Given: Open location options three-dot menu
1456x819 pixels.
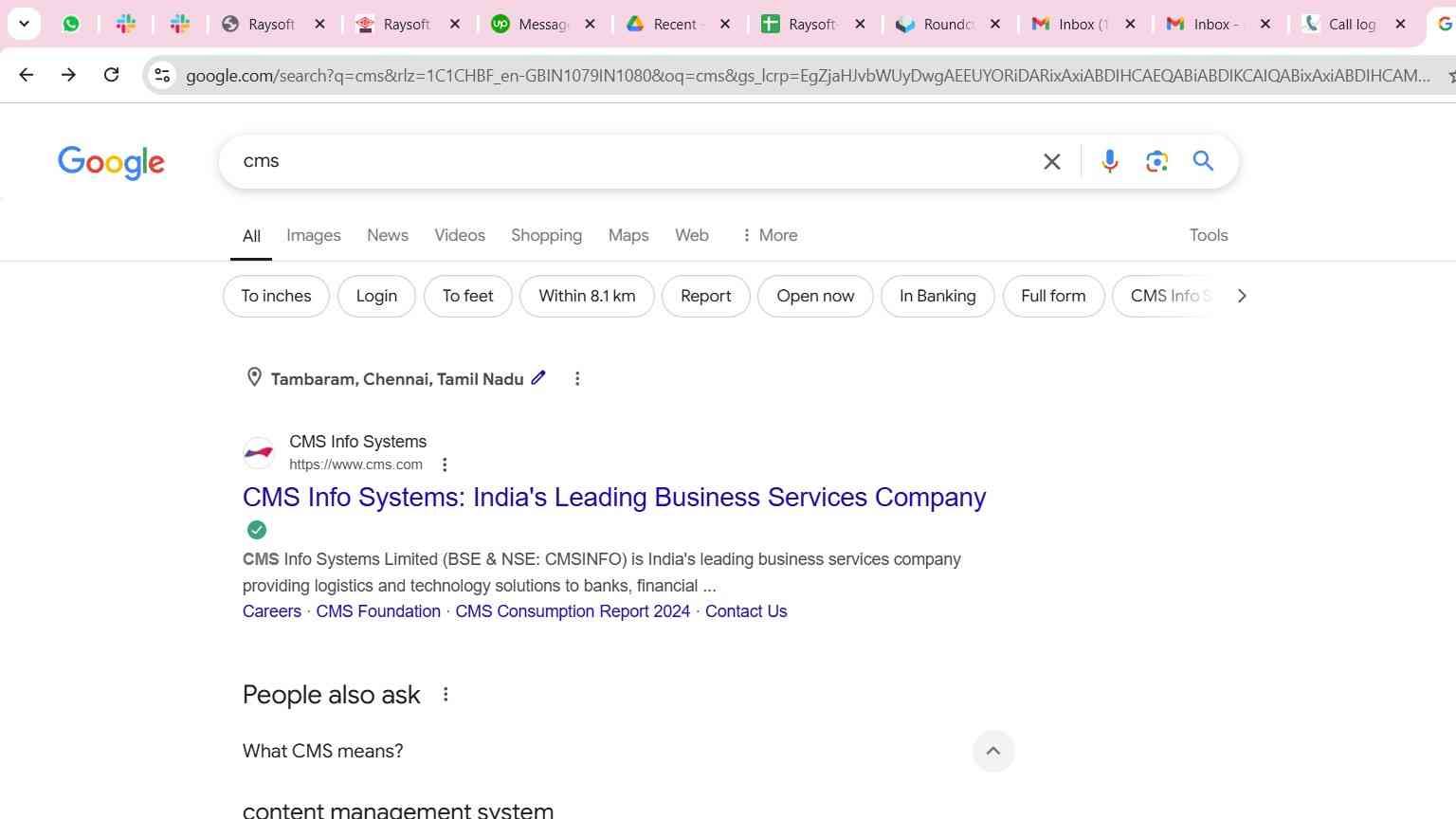Looking at the screenshot, I should tap(577, 378).
